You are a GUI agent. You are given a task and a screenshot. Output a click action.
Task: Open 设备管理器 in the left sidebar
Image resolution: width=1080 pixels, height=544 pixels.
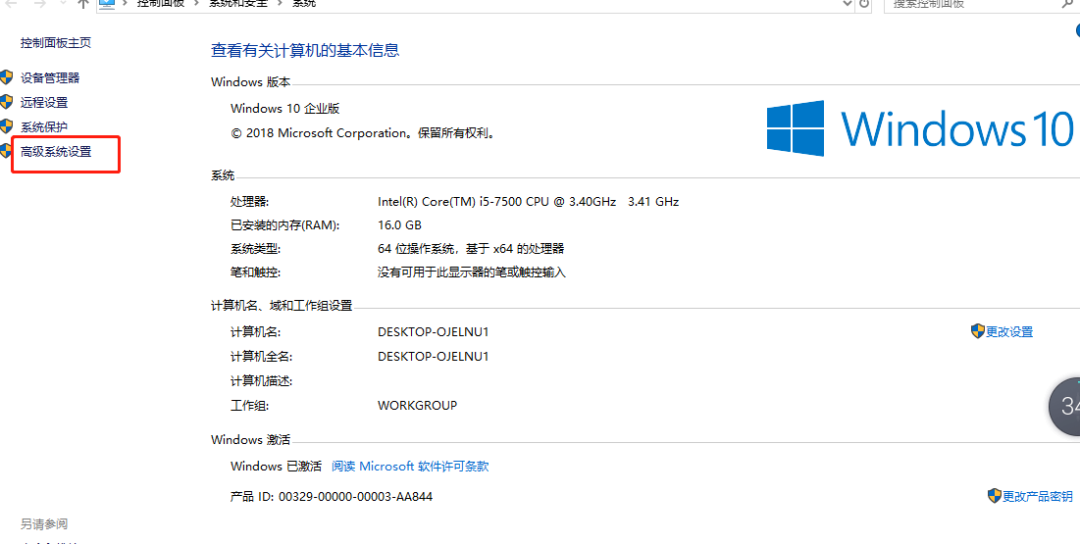[50, 79]
